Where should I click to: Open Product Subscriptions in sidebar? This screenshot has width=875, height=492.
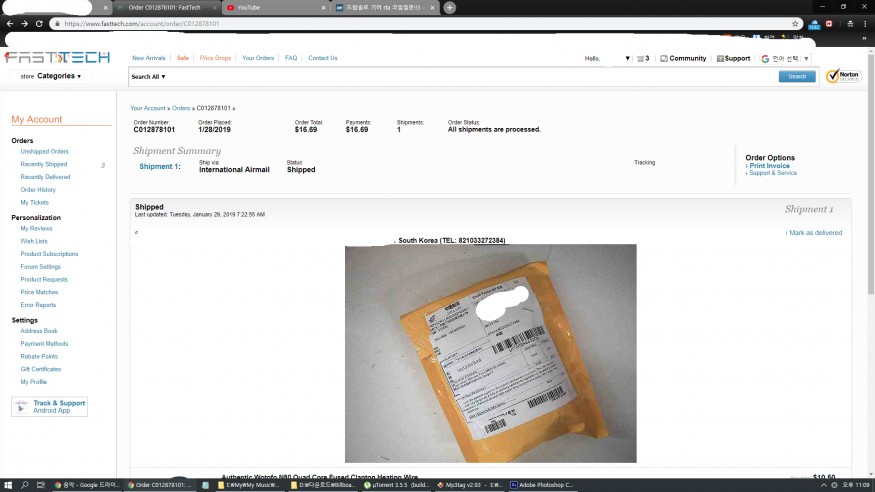coord(49,254)
